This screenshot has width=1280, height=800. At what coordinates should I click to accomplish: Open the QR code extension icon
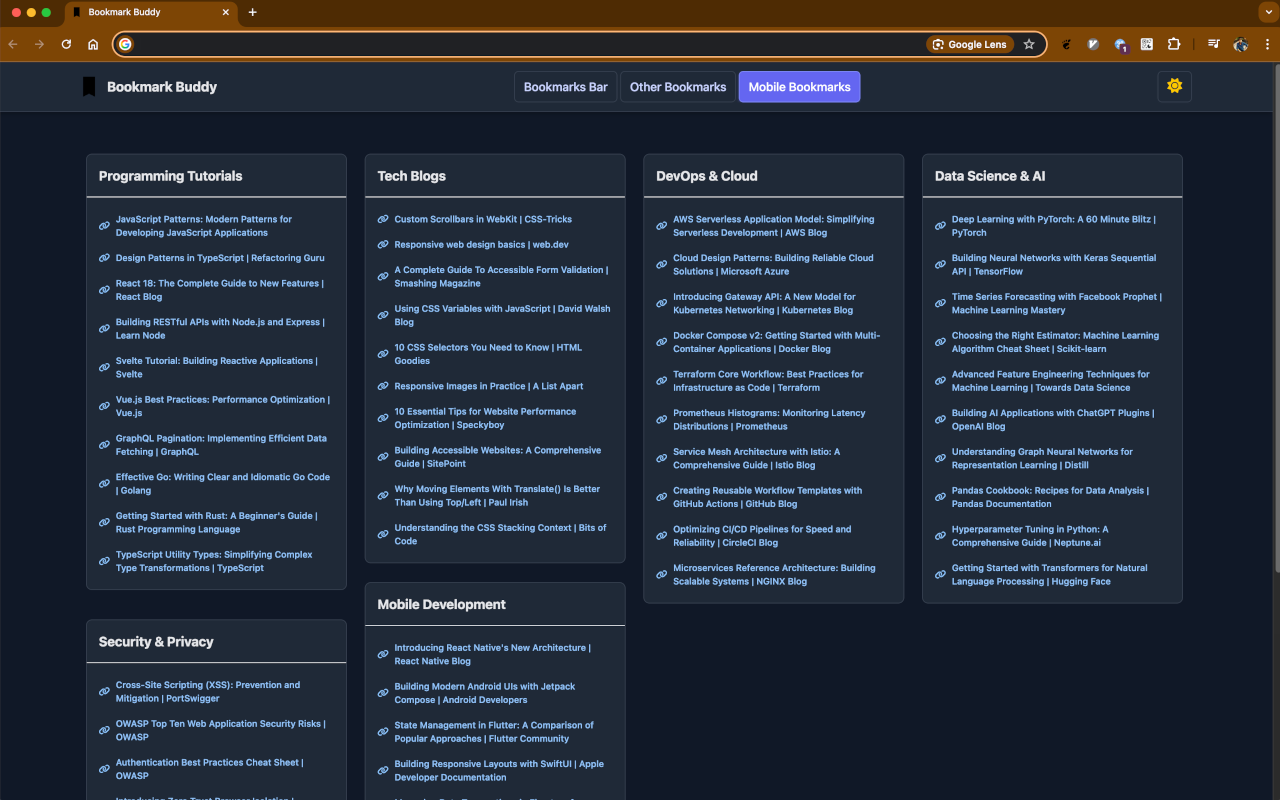pyautogui.click(x=1147, y=44)
